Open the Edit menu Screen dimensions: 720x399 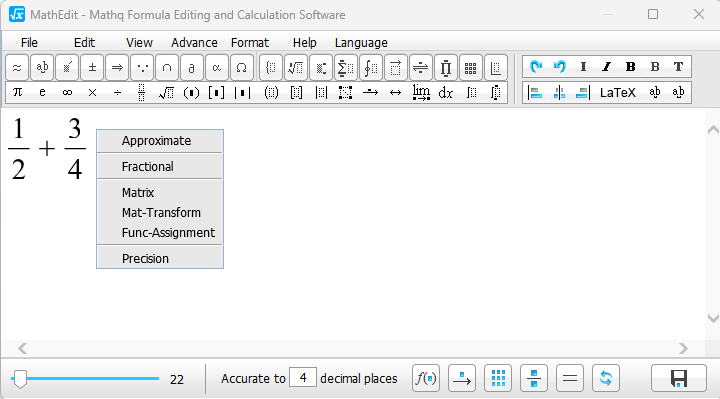(84, 43)
